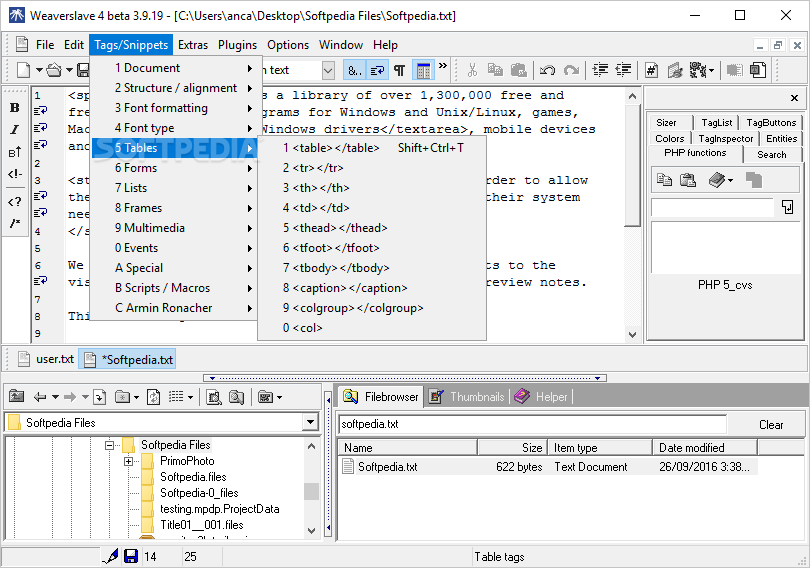Toggle the word wrap toolbar button
The width and height of the screenshot is (810, 568).
pyautogui.click(x=377, y=70)
